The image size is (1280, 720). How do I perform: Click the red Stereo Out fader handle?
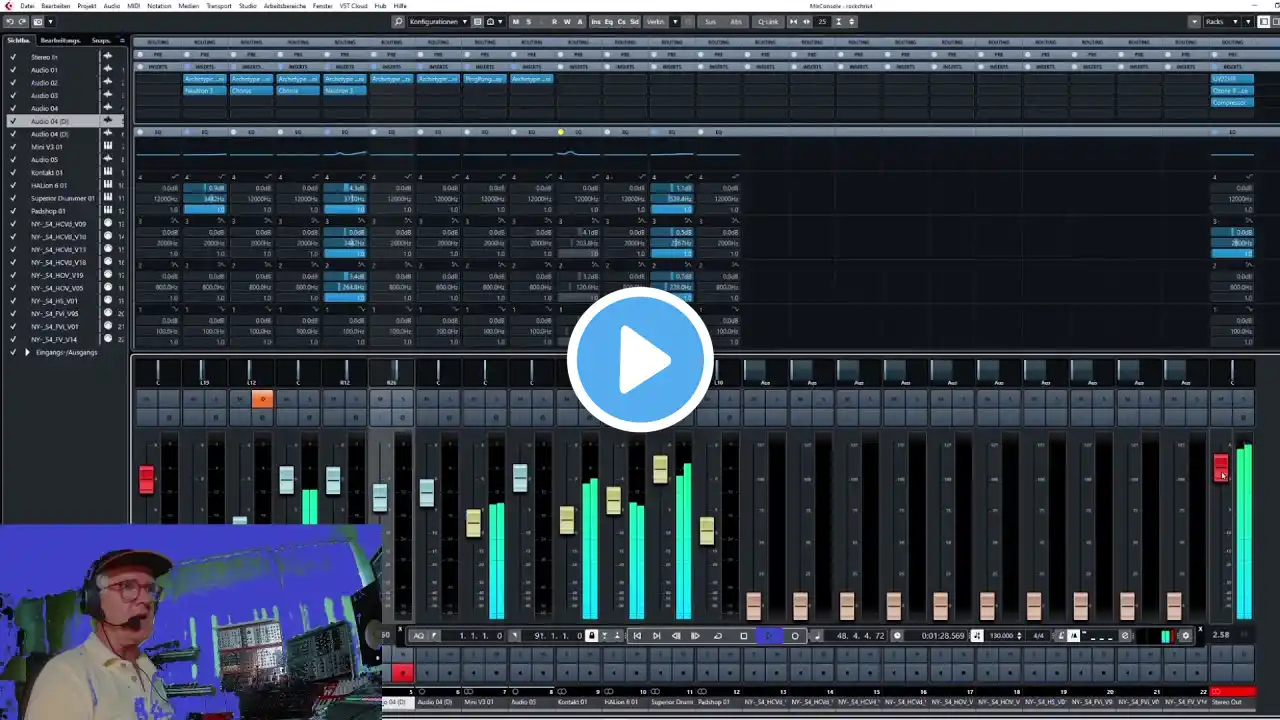point(1221,467)
